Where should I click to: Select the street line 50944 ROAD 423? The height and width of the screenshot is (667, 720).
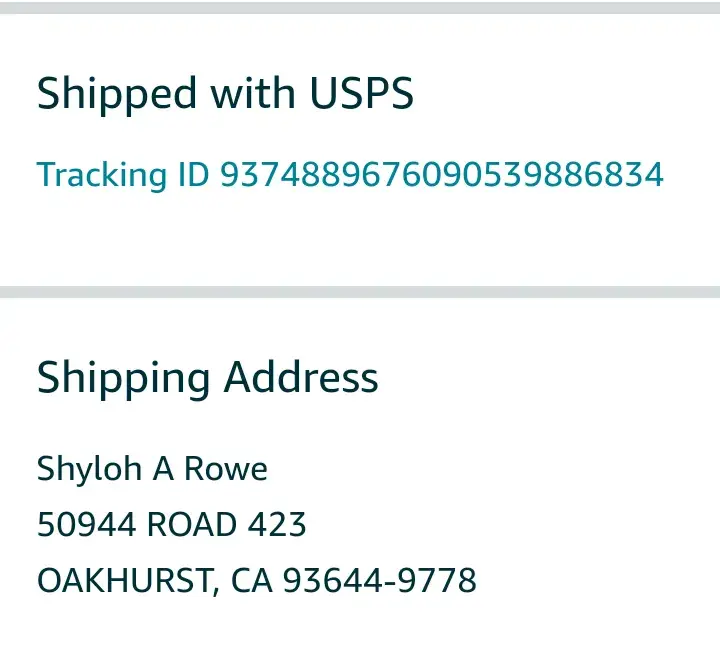tap(171, 524)
